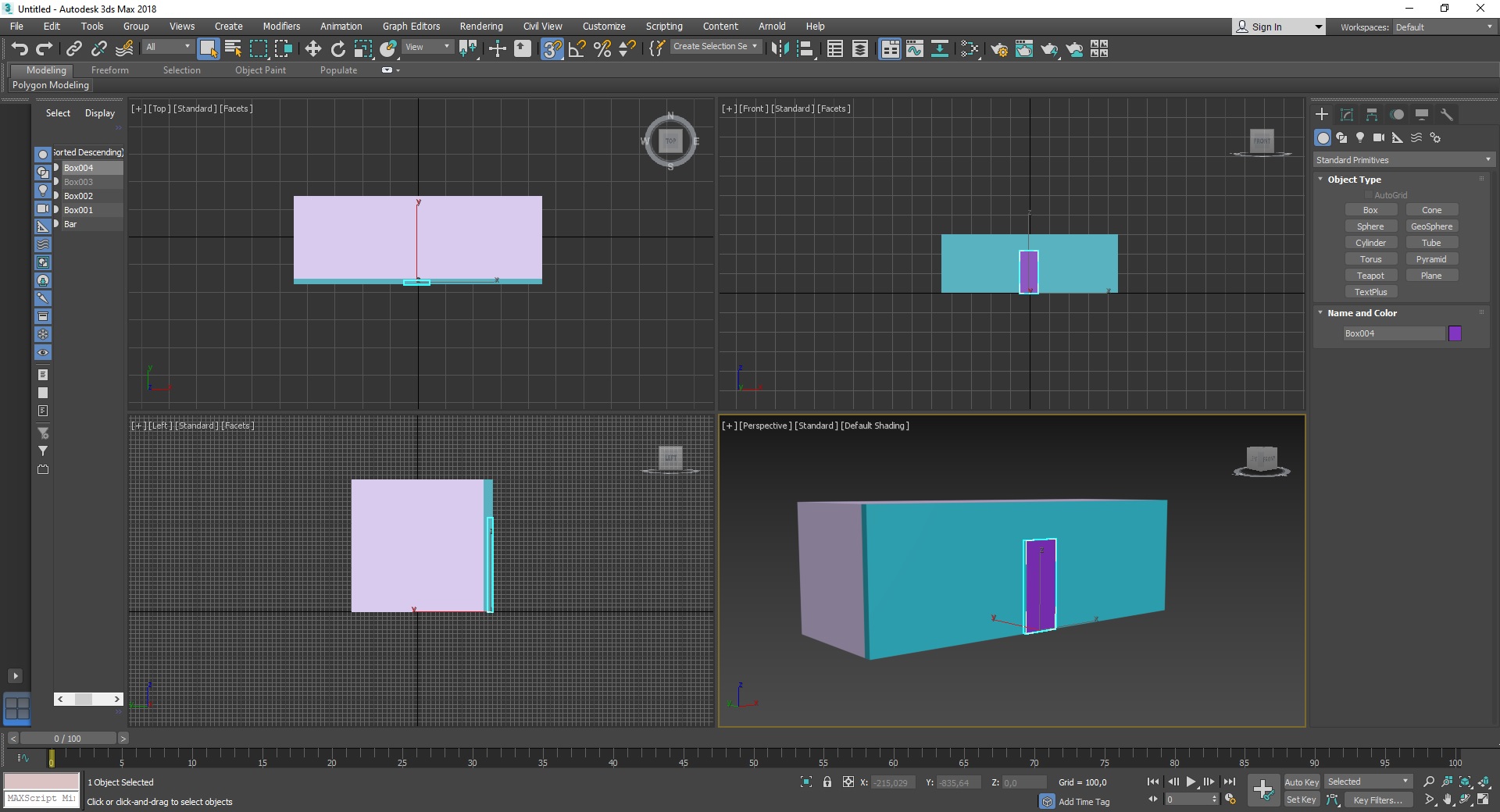Activate Bind to Space Warp tool
1500x812 pixels.
(124, 49)
